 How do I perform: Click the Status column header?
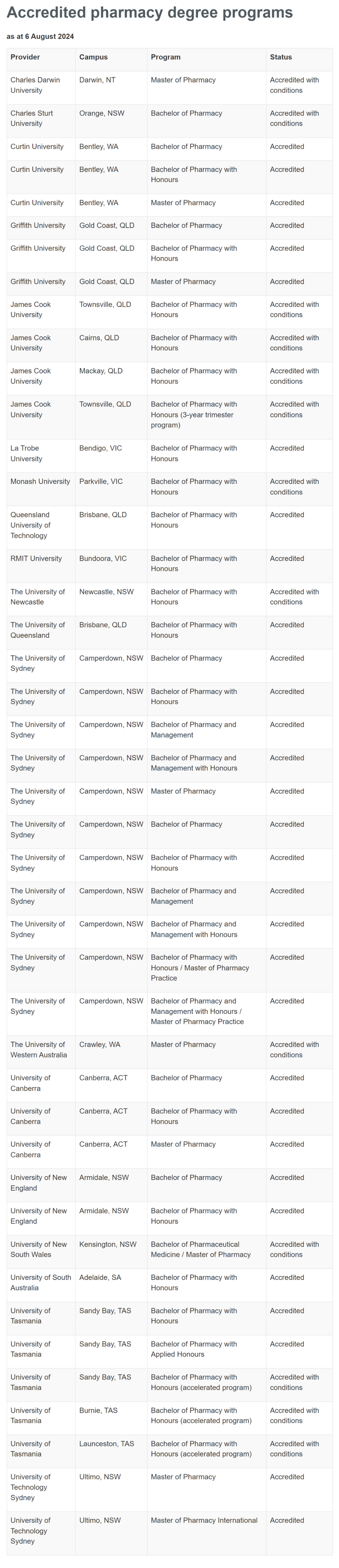pyautogui.click(x=281, y=57)
